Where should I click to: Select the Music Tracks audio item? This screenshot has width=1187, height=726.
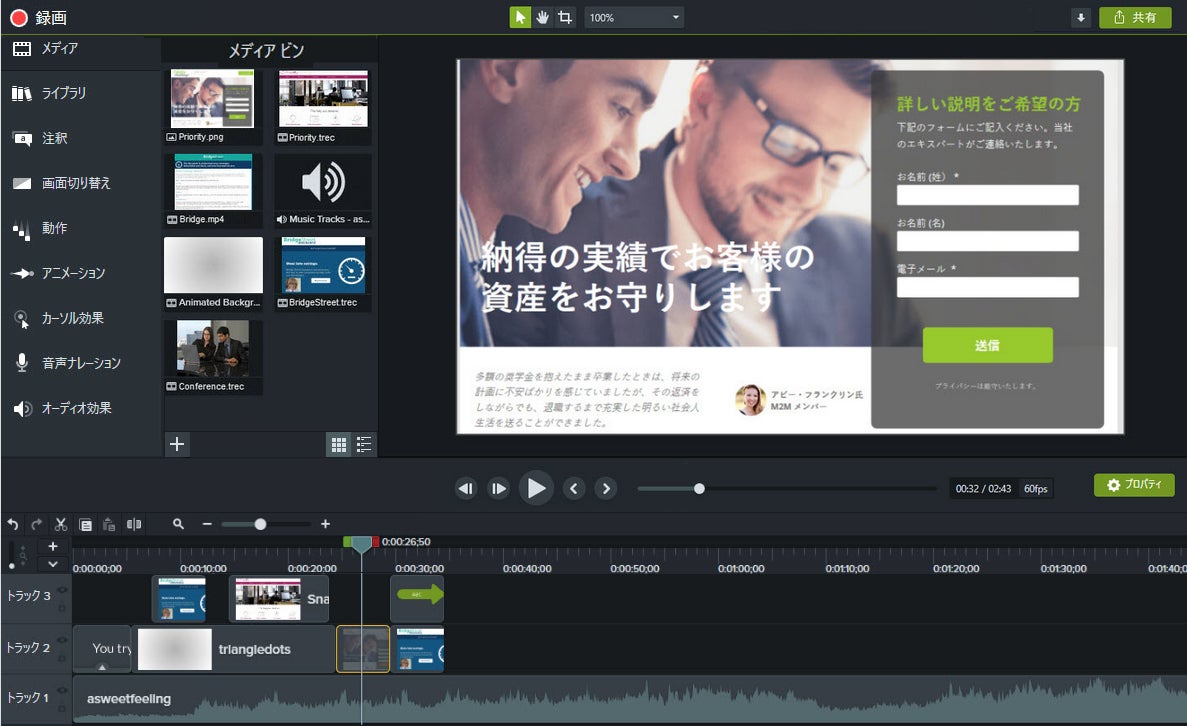(323, 189)
